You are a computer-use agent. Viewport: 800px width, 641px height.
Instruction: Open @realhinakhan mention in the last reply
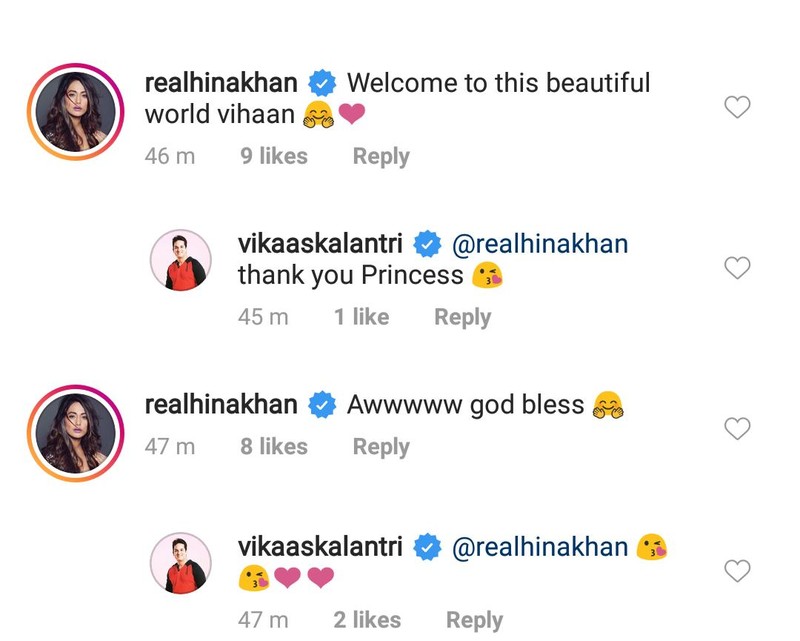pyautogui.click(x=540, y=547)
